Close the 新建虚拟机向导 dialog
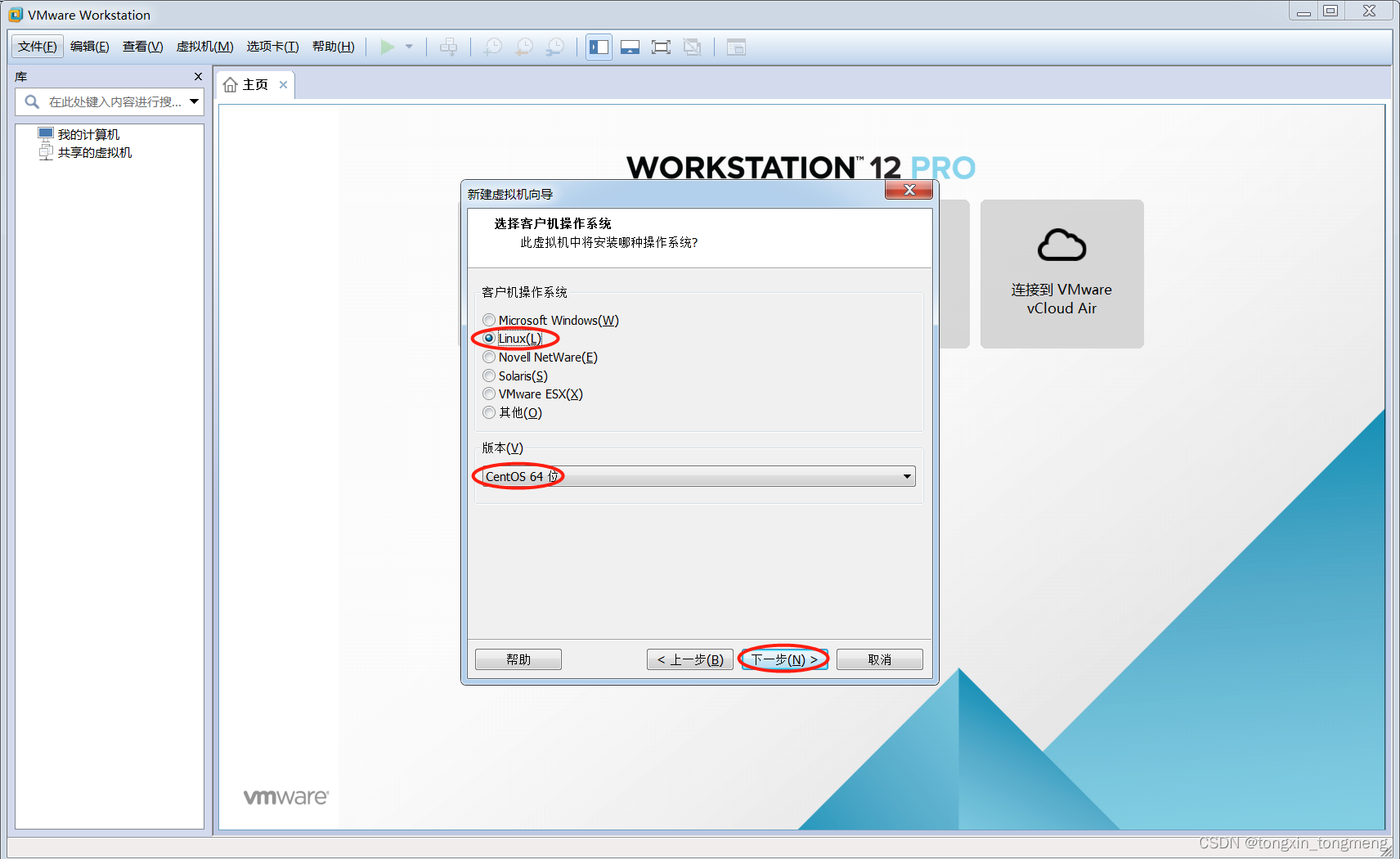The width and height of the screenshot is (1400, 859). (909, 190)
